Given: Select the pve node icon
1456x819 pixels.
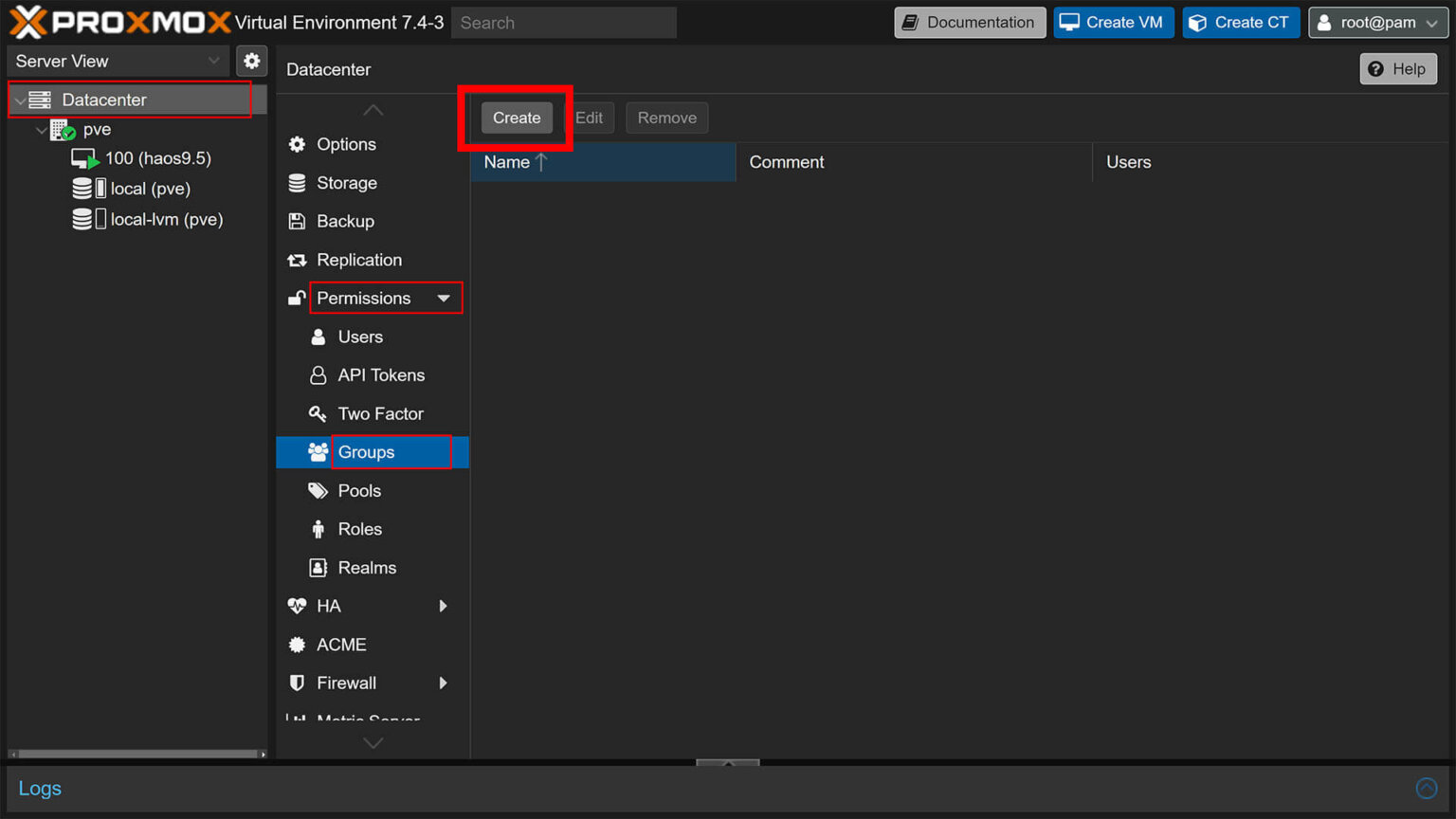Looking at the screenshot, I should 63,129.
